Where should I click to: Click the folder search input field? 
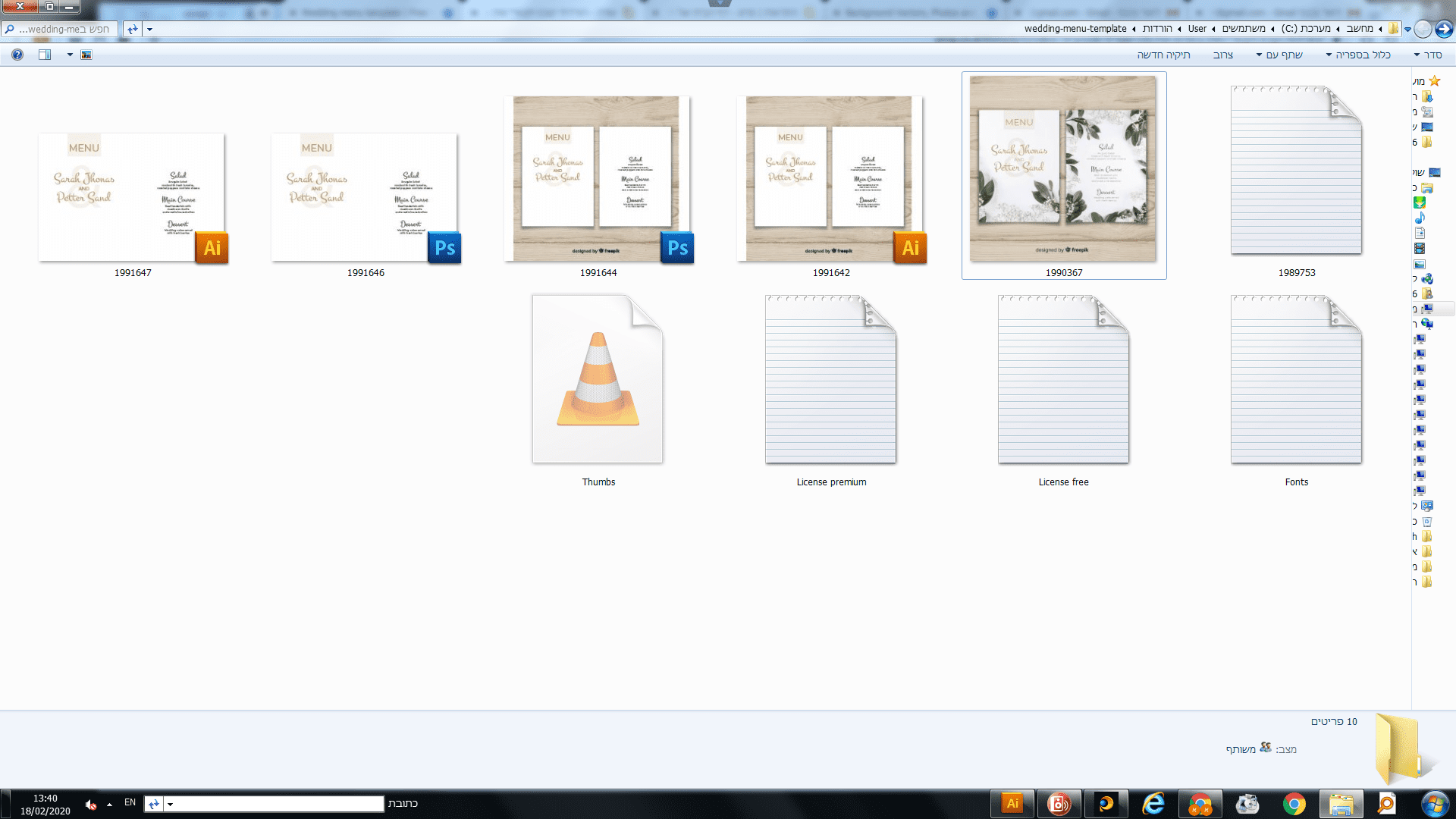click(64, 29)
